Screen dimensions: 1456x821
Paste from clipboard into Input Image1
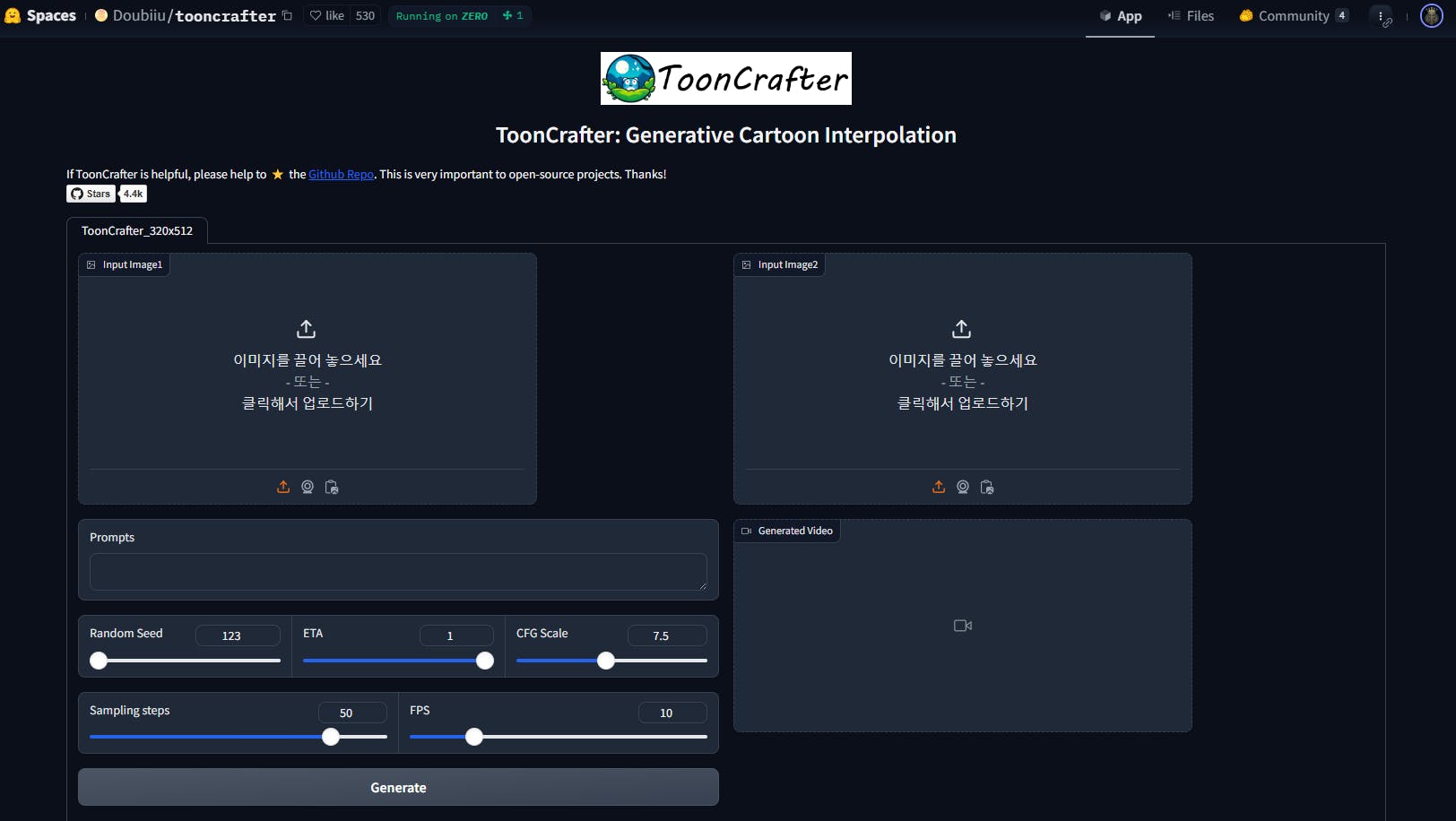pos(332,487)
